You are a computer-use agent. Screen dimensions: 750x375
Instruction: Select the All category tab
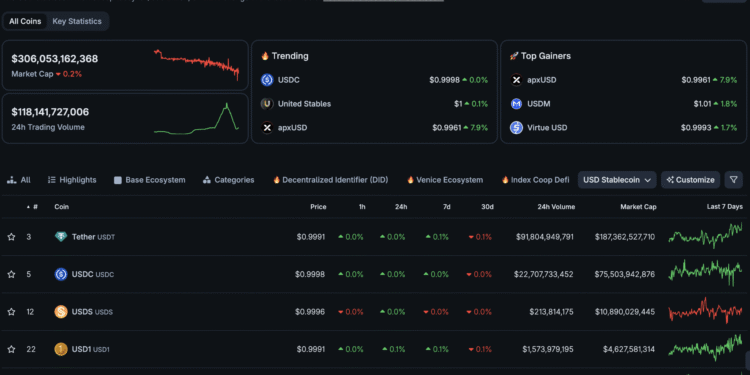click(x=19, y=180)
